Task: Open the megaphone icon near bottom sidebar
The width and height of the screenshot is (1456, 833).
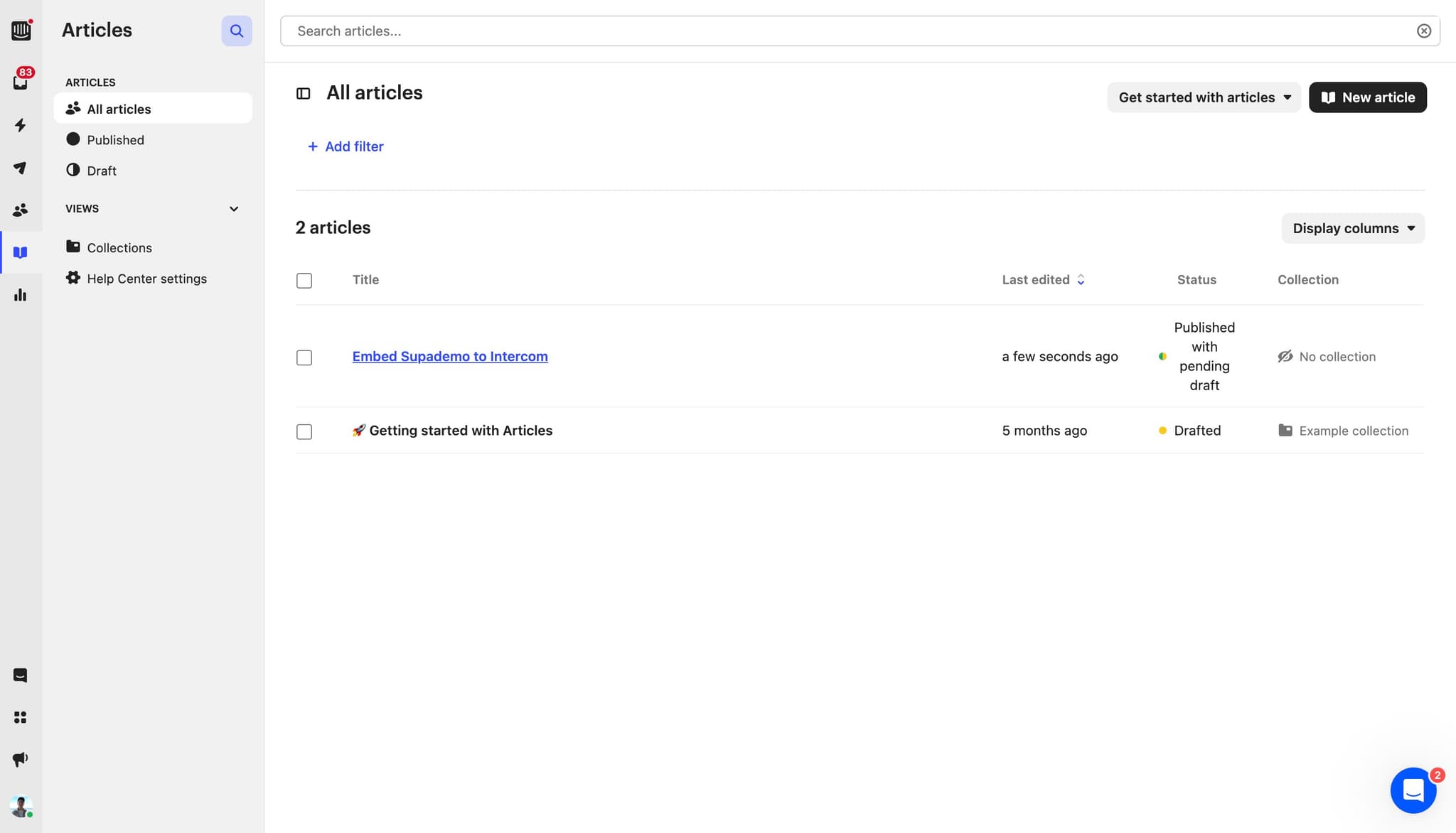Action: tap(21, 758)
